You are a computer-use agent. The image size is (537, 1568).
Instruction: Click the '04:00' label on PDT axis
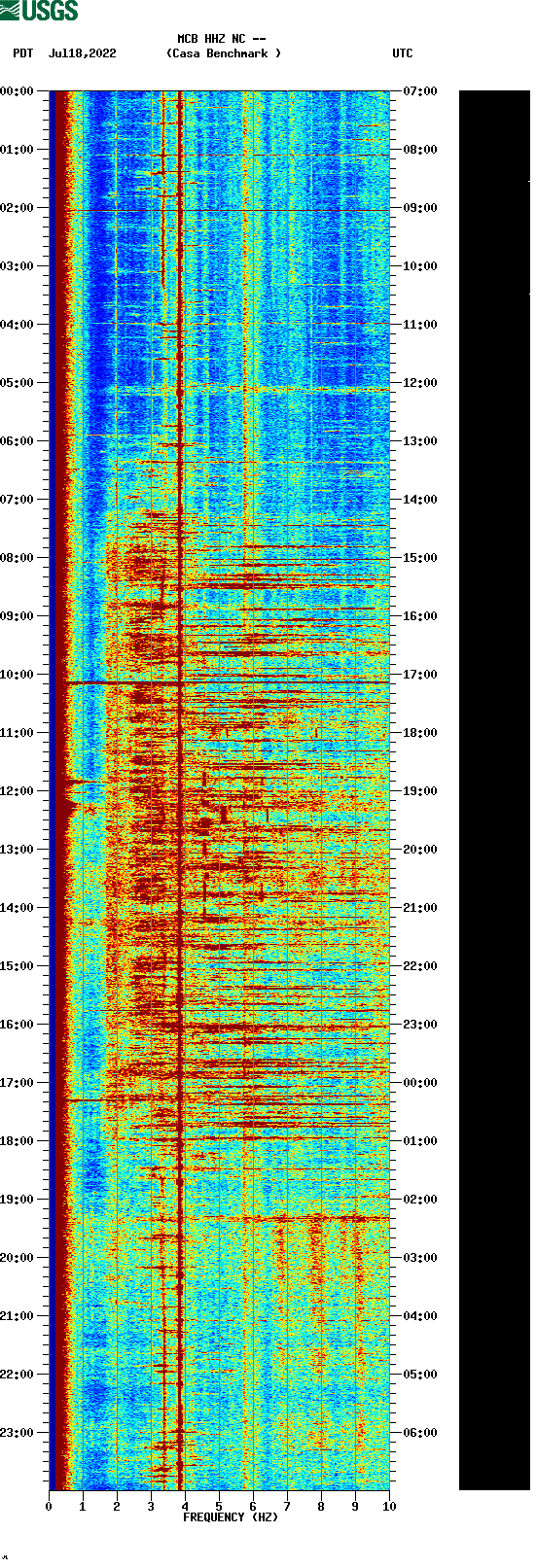pos(17,325)
